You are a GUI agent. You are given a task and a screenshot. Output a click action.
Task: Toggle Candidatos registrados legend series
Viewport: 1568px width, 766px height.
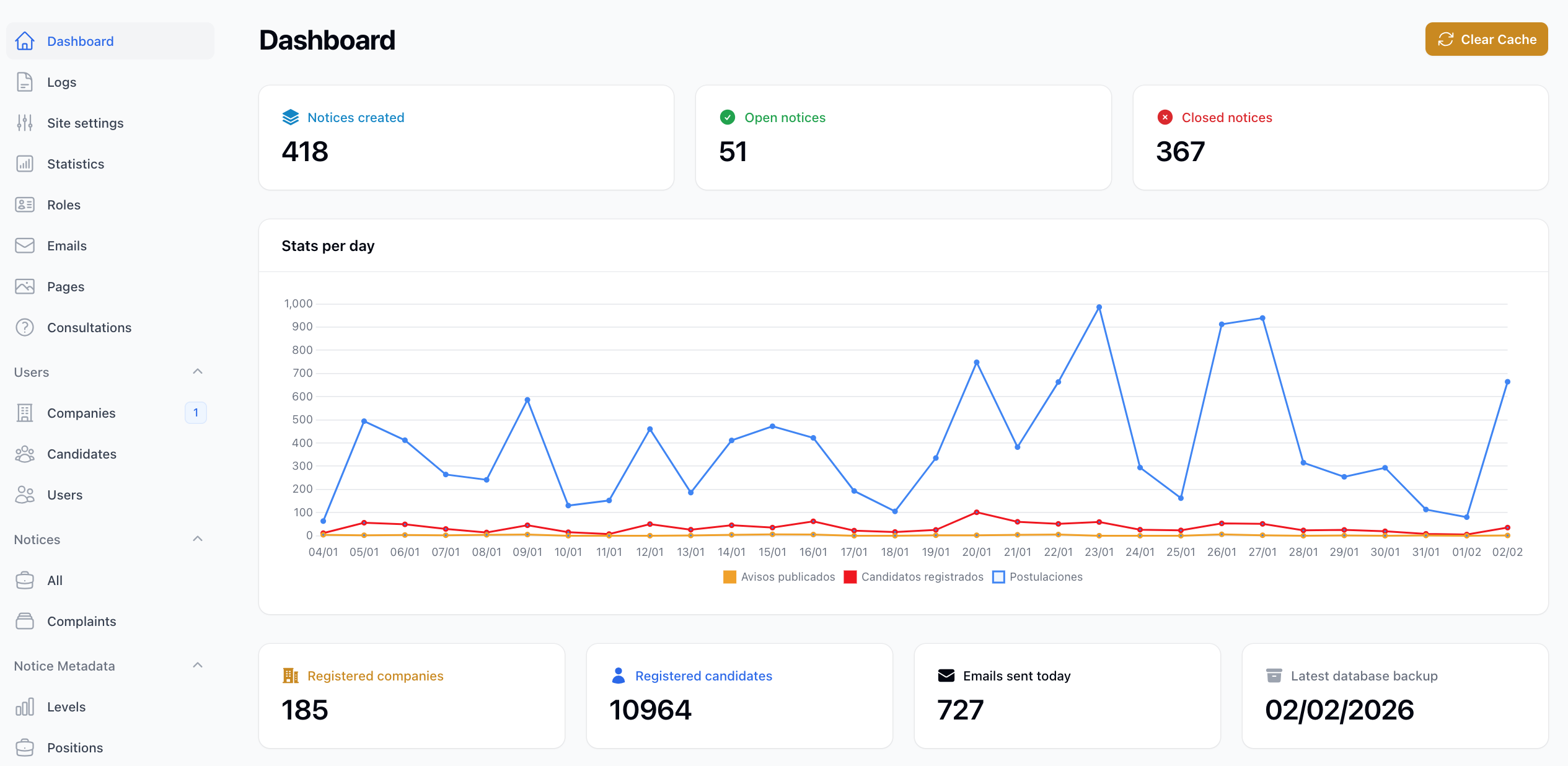tap(922, 577)
